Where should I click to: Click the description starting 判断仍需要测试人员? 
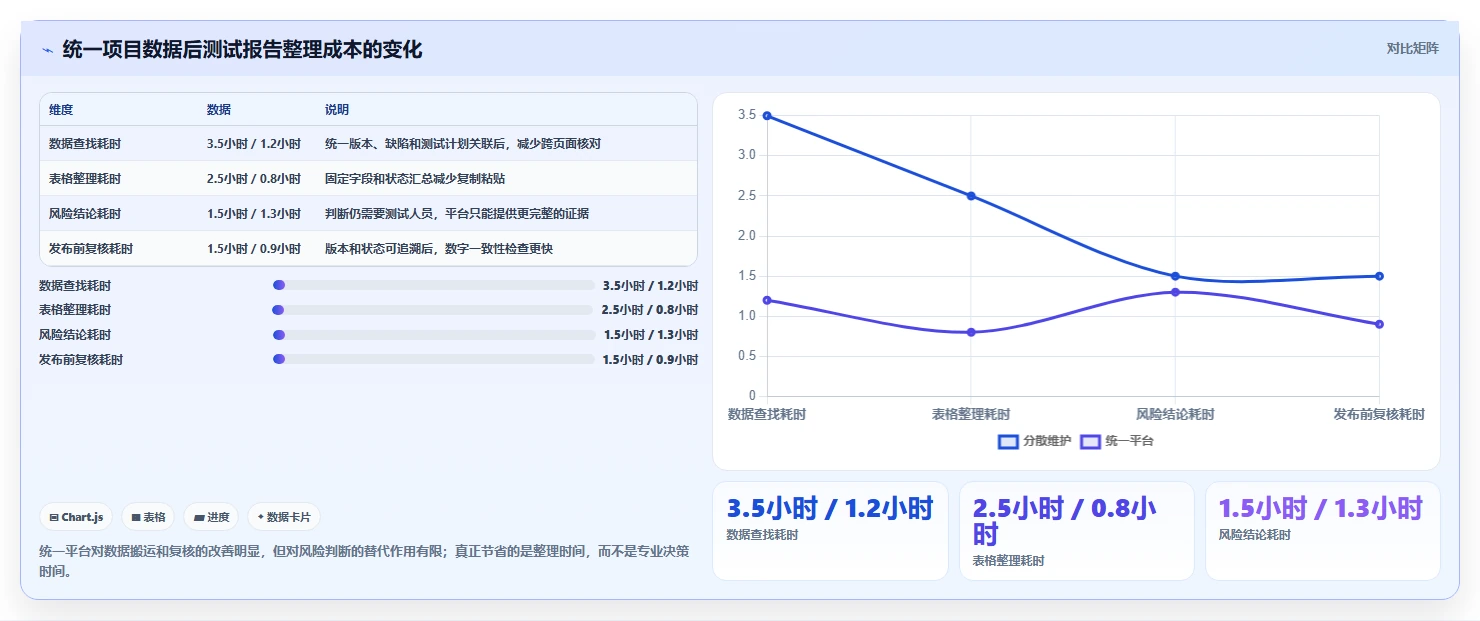pyautogui.click(x=457, y=214)
